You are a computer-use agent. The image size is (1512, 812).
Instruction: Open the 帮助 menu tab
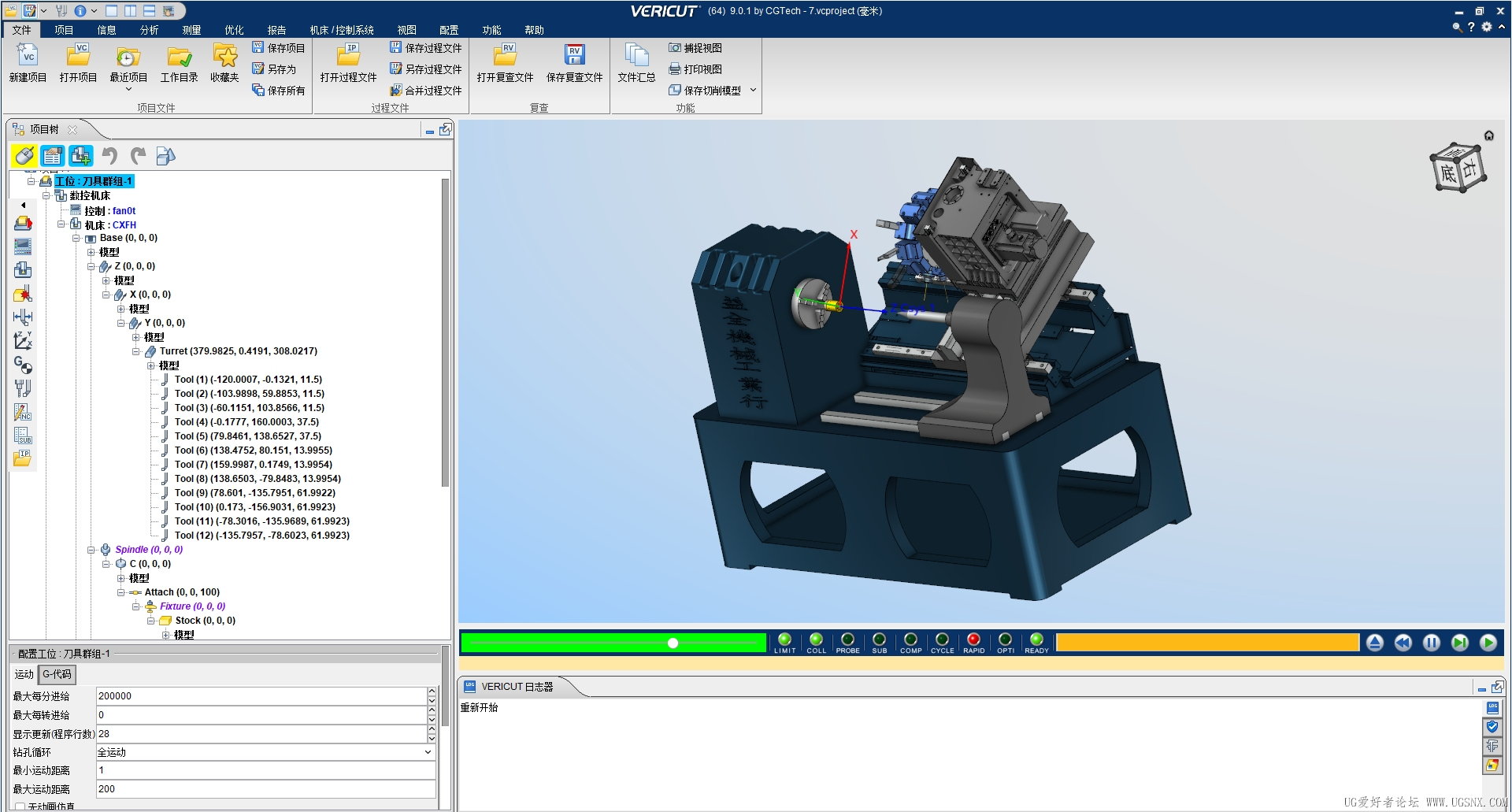click(534, 30)
